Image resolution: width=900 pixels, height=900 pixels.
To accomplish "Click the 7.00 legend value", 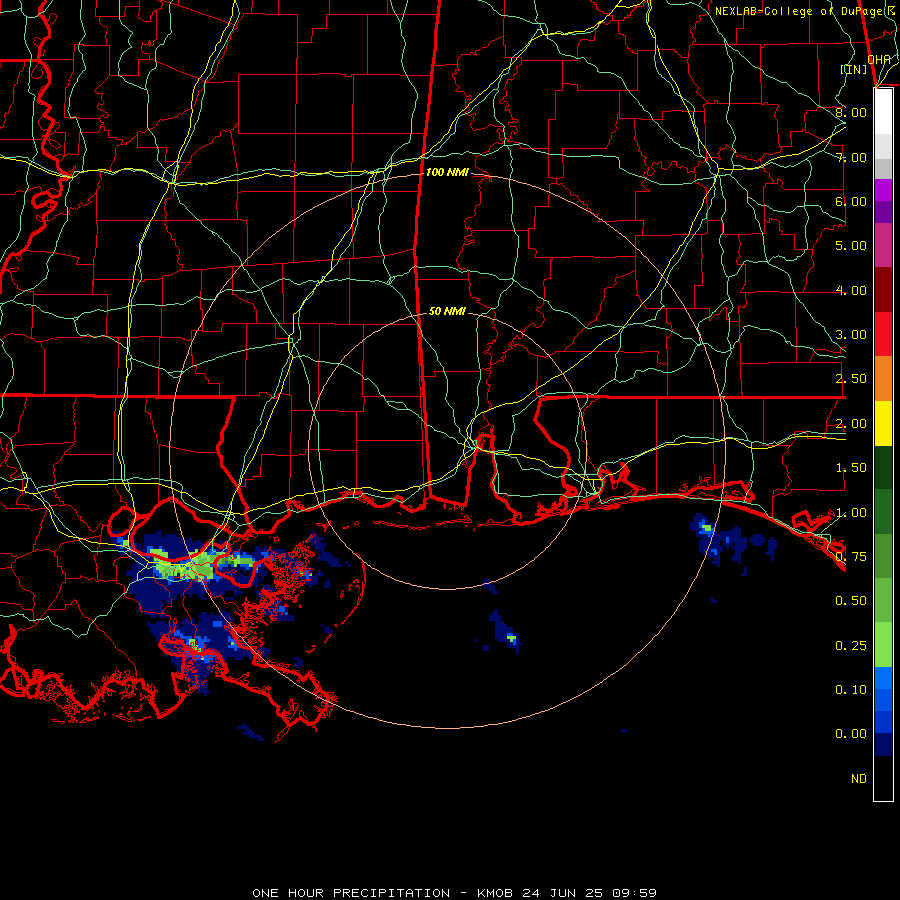I will click(x=851, y=157).
